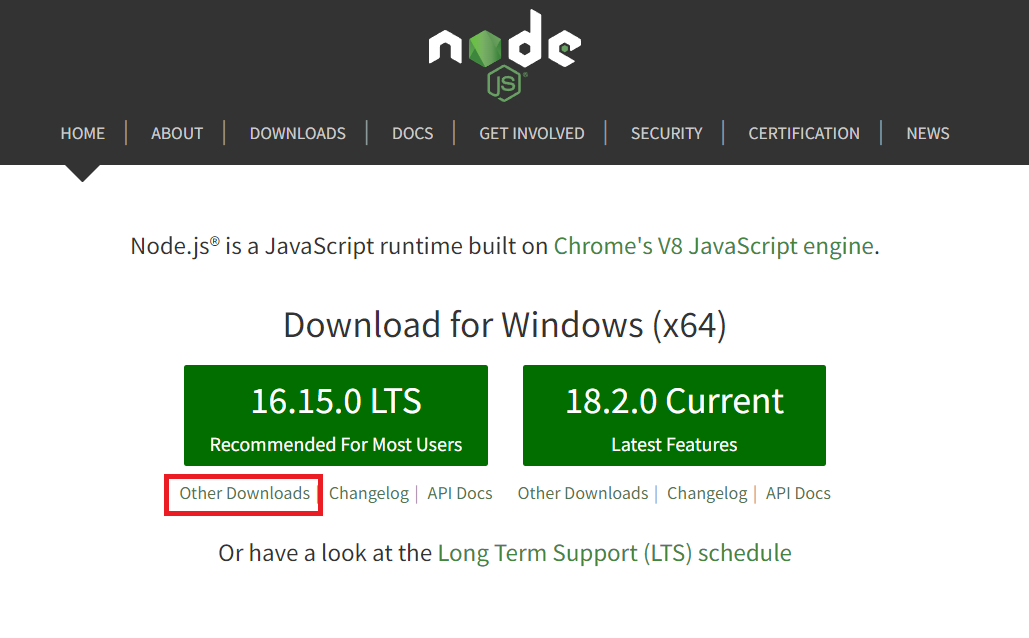
Task: View Changelog under 18.2.0 Current
Action: pyautogui.click(x=707, y=493)
